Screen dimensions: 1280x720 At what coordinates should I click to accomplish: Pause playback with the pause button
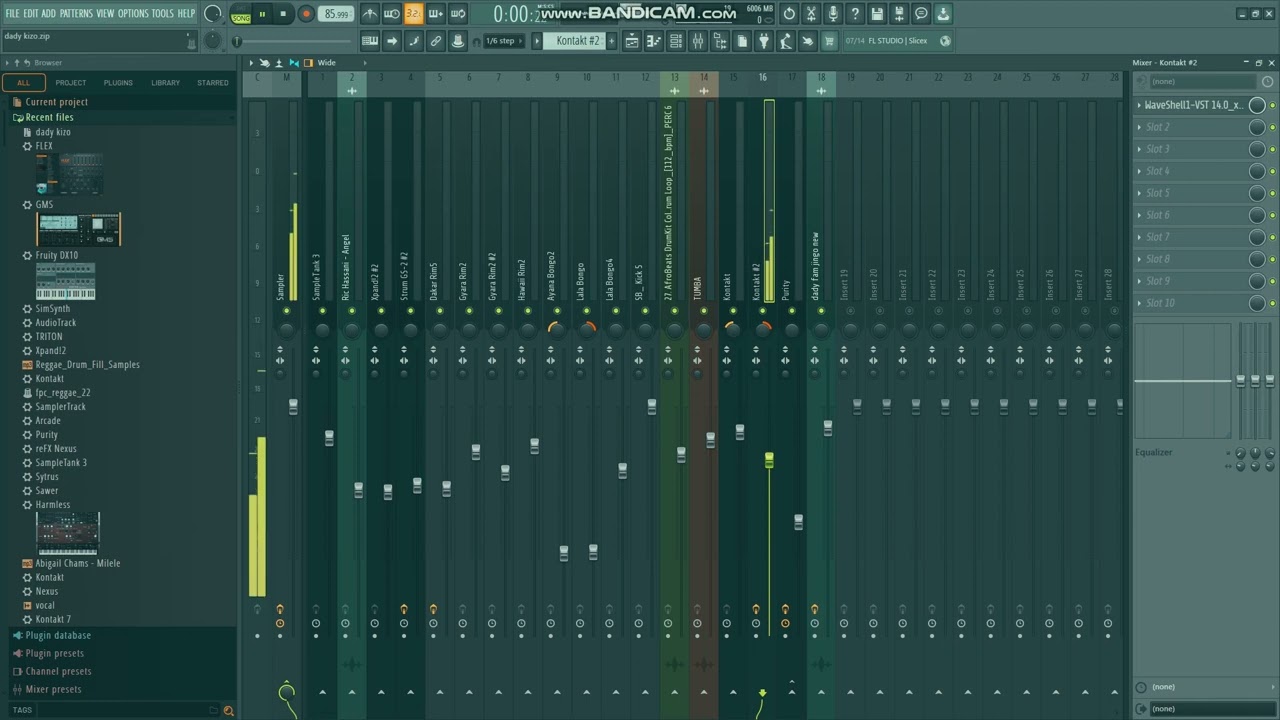click(262, 14)
